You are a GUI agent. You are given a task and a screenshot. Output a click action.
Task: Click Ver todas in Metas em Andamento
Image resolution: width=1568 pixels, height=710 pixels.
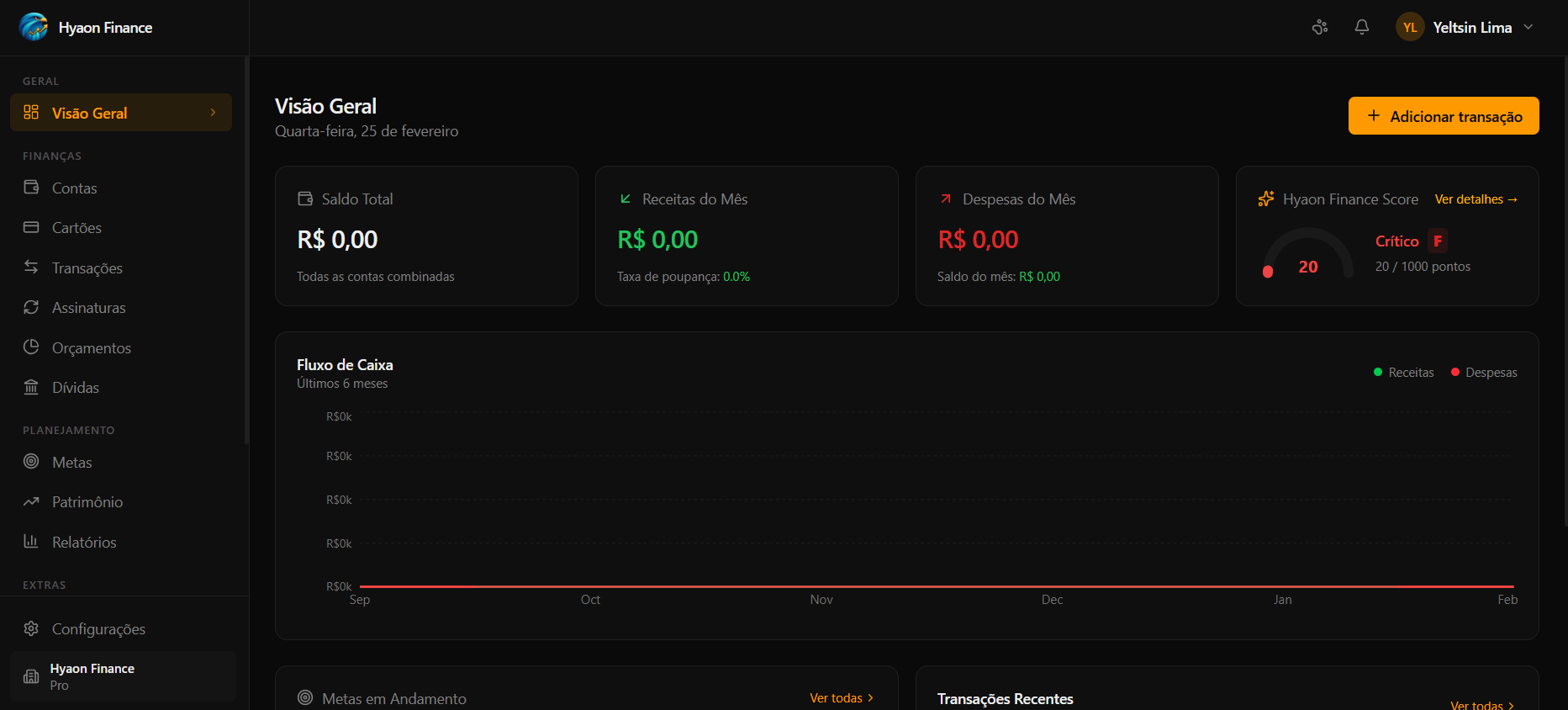(842, 698)
